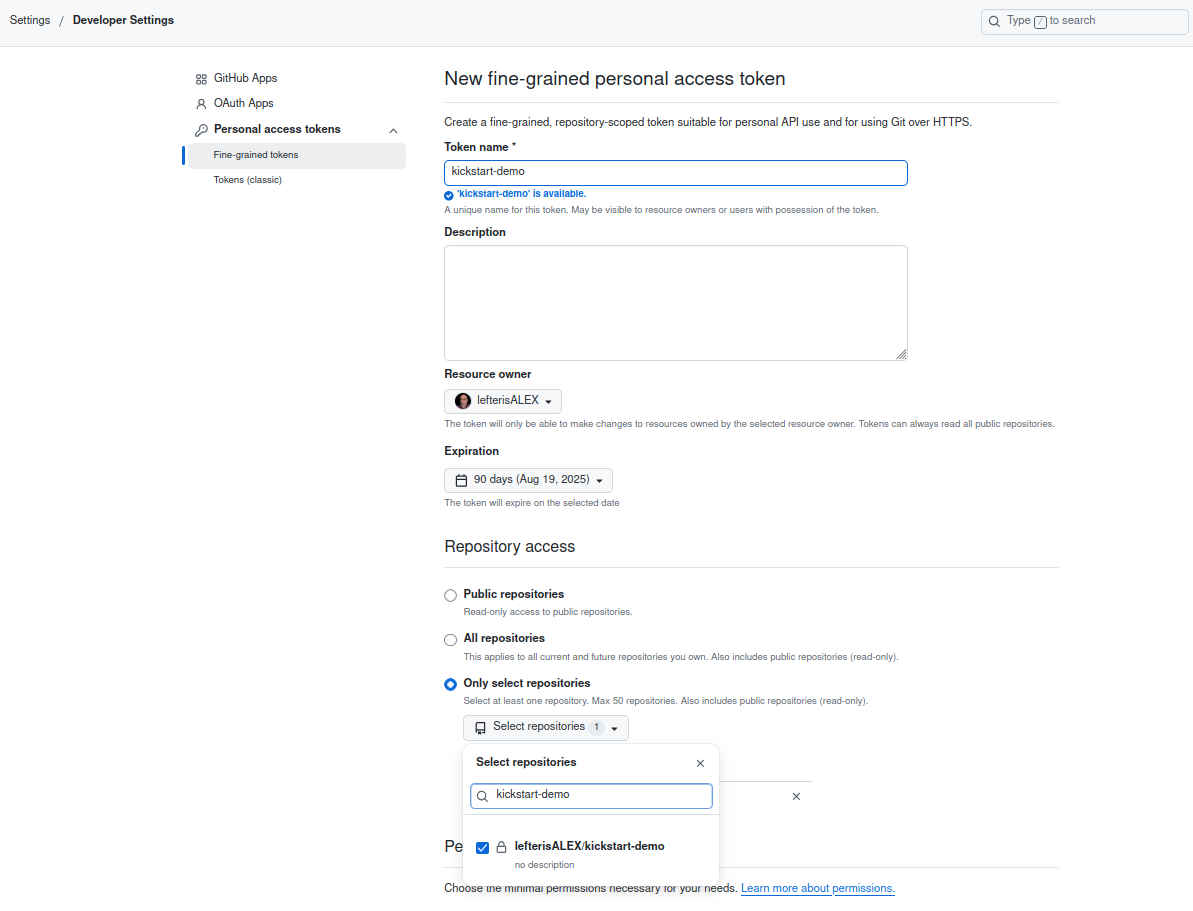Click lefterisALEX/kickstart-demo repository name

click(590, 846)
